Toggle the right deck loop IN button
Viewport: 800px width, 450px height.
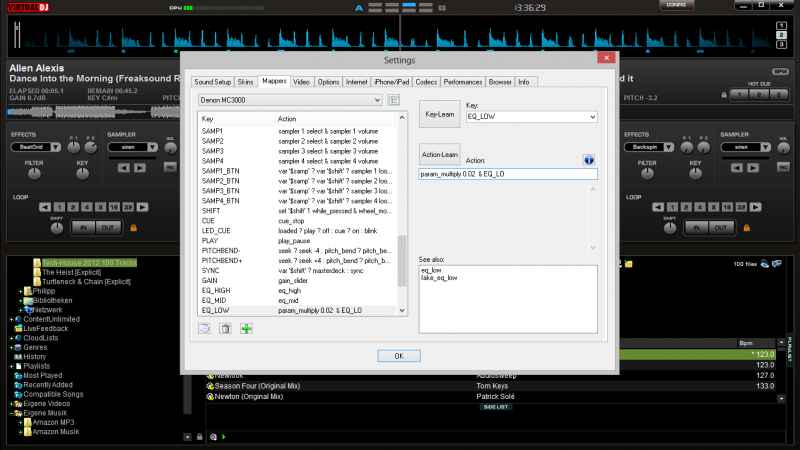coord(697,228)
